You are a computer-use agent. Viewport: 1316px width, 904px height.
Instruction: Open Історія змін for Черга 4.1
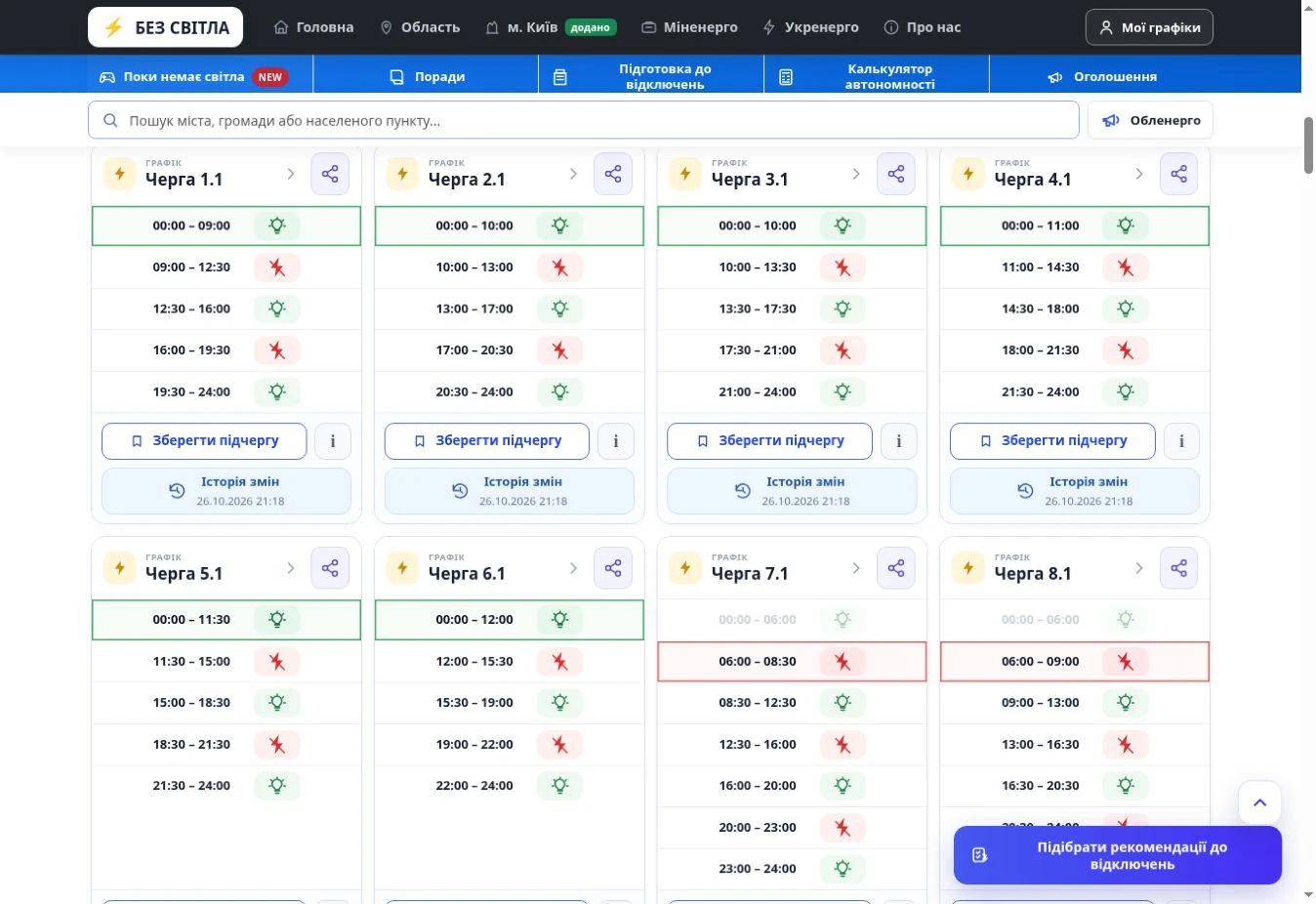1075,491
